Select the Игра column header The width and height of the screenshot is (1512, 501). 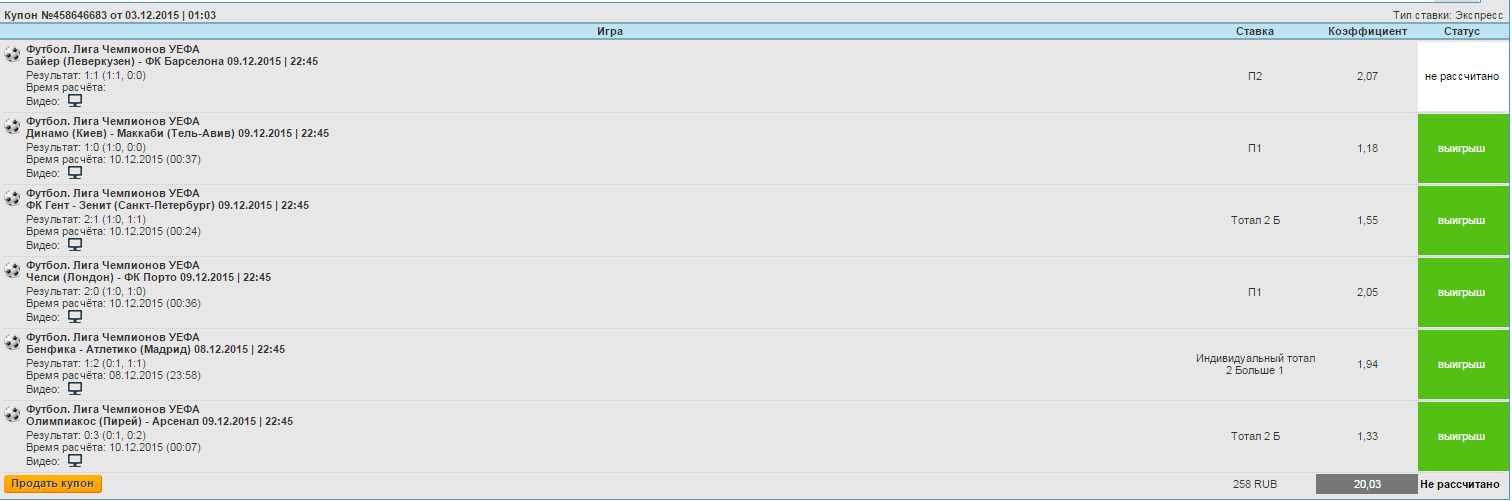coord(610,32)
